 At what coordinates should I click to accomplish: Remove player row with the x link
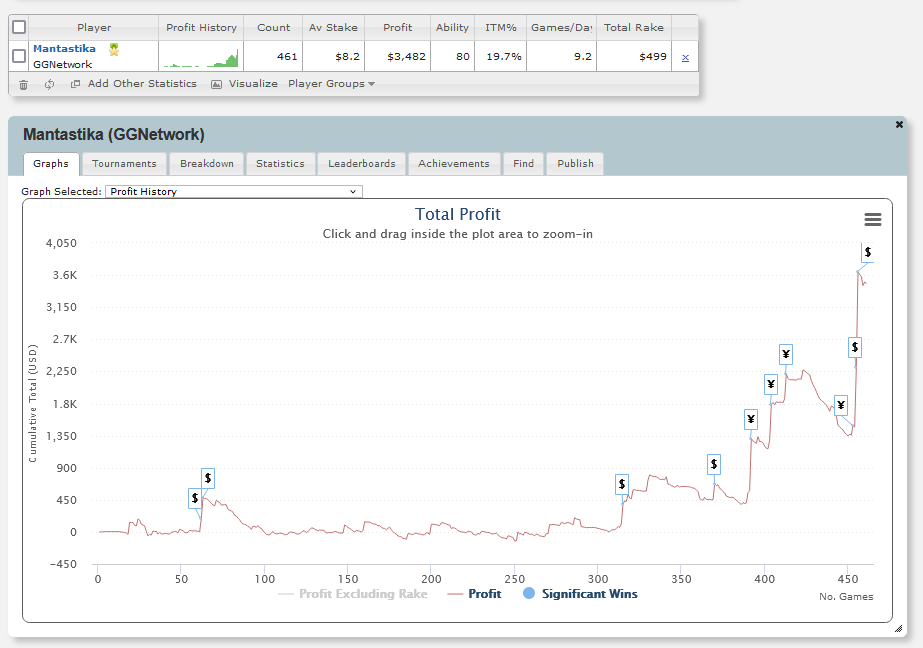685,57
